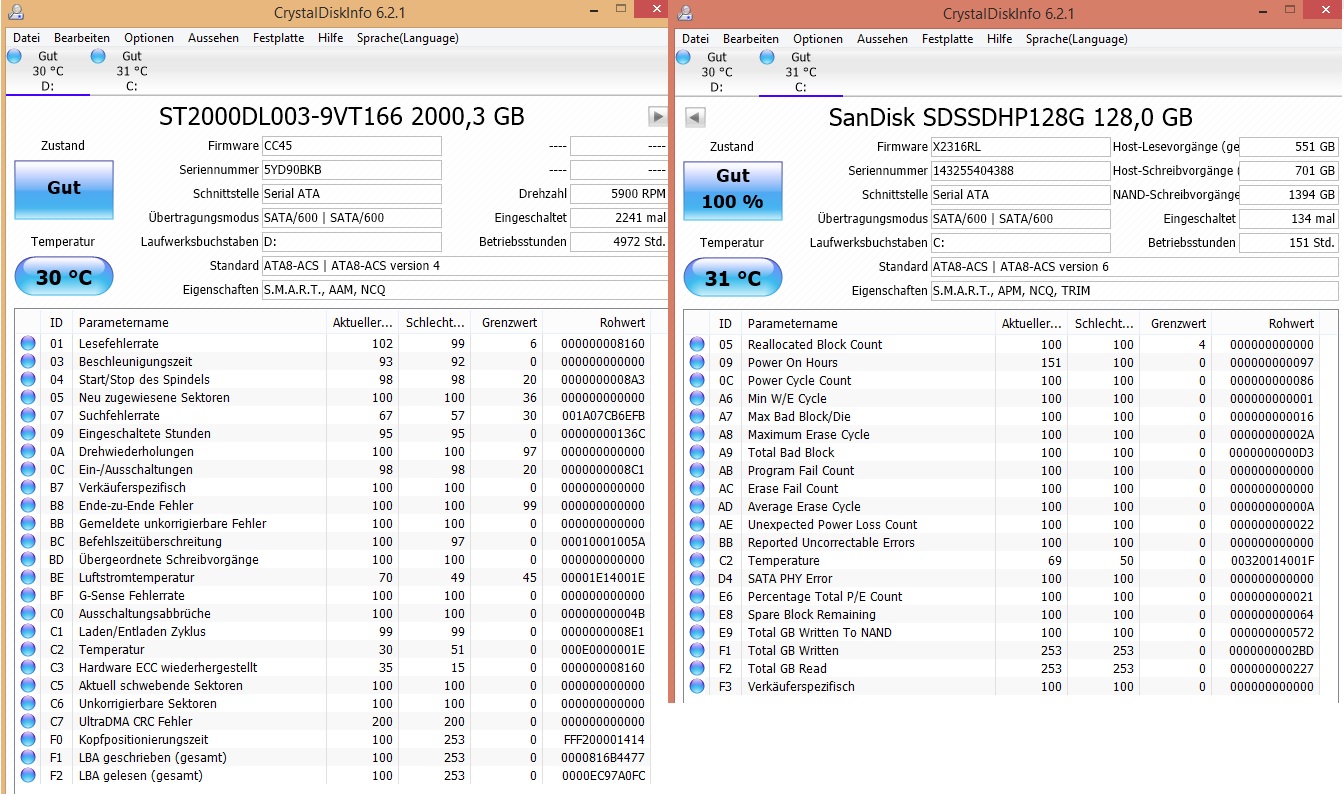Select the status orb for Unexpected Power Loss Count
This screenshot has height=796, width=1344.
point(697,525)
